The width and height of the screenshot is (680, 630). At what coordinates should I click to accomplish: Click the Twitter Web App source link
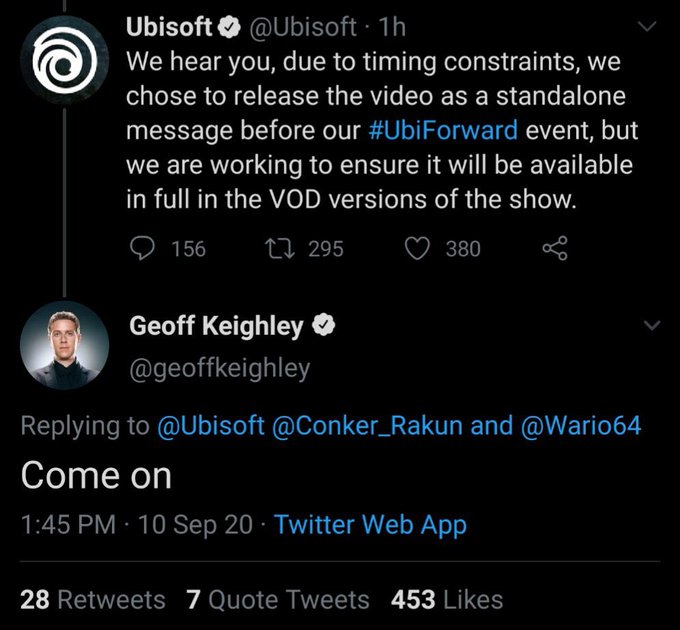pyautogui.click(x=370, y=524)
